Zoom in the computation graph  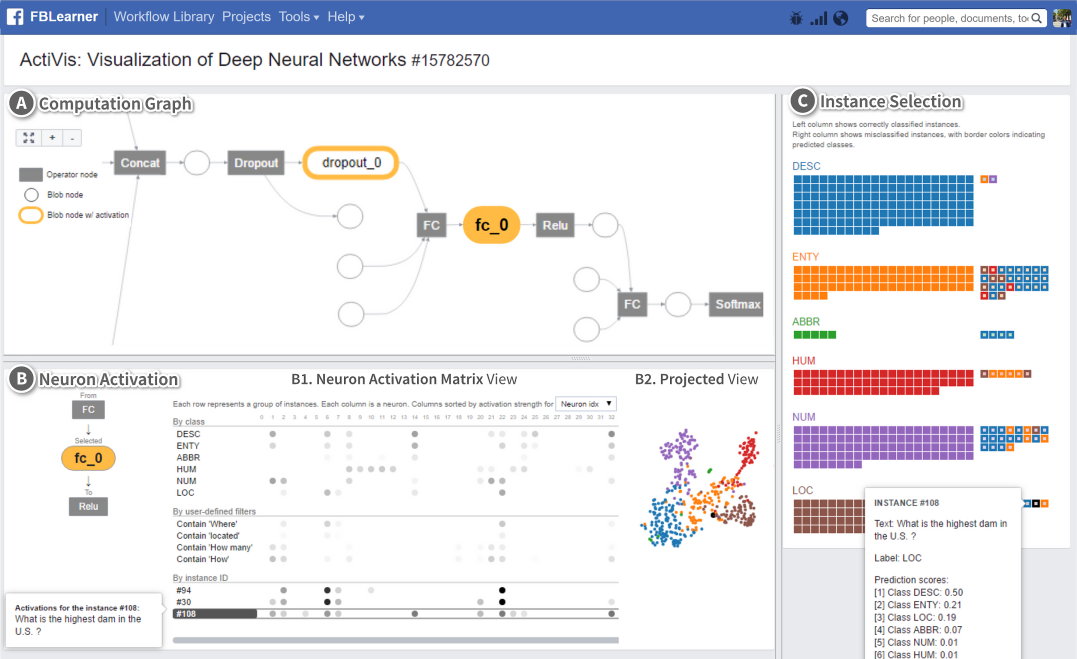tap(52, 138)
